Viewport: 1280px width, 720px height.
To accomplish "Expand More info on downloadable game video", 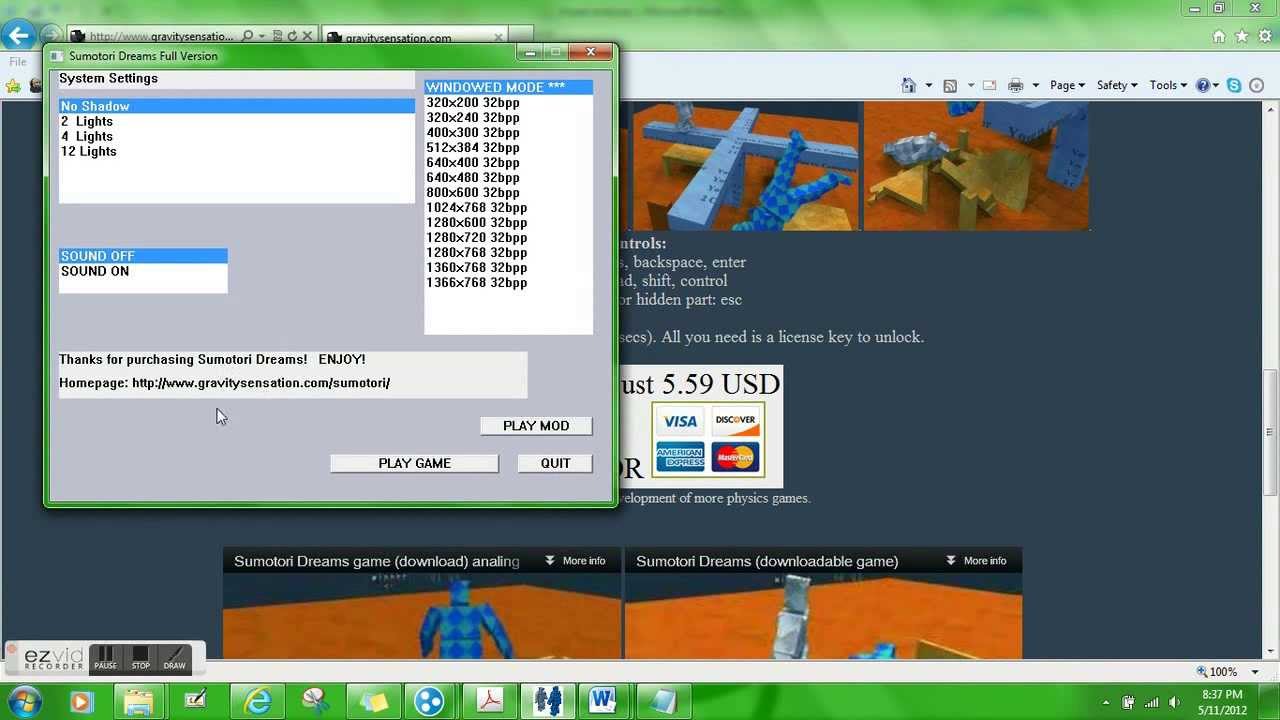I will click(x=976, y=561).
